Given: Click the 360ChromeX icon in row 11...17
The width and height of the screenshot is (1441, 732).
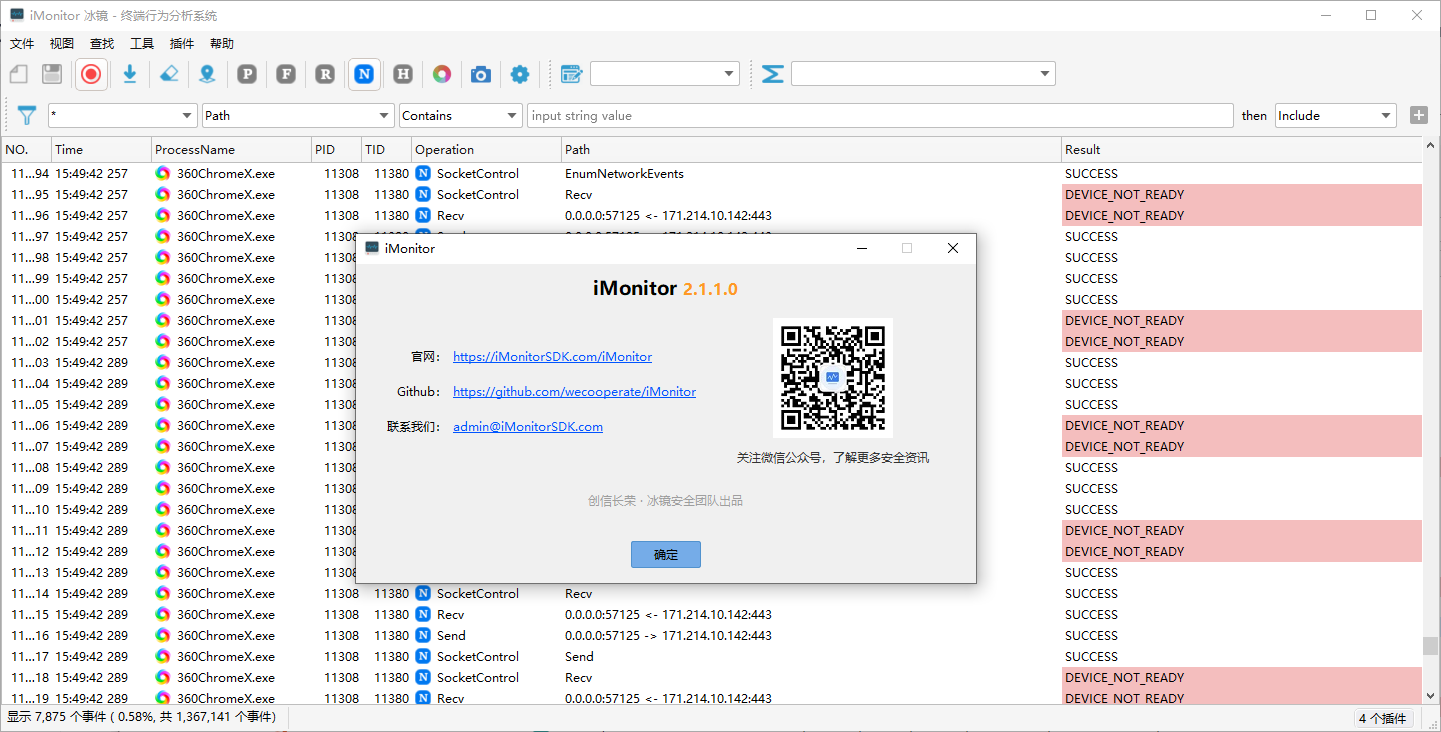Looking at the screenshot, I should 163,656.
